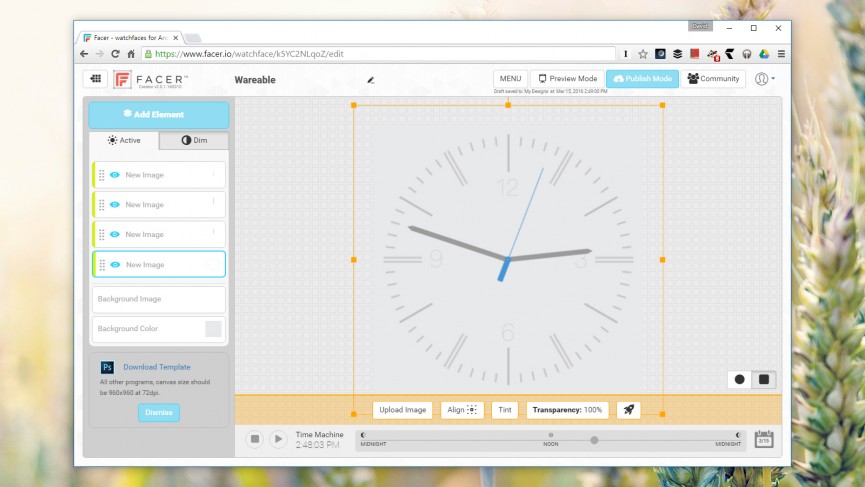This screenshot has height=487, width=865.
Task: Click the extension icon with red badge
Action: [x=713, y=55]
